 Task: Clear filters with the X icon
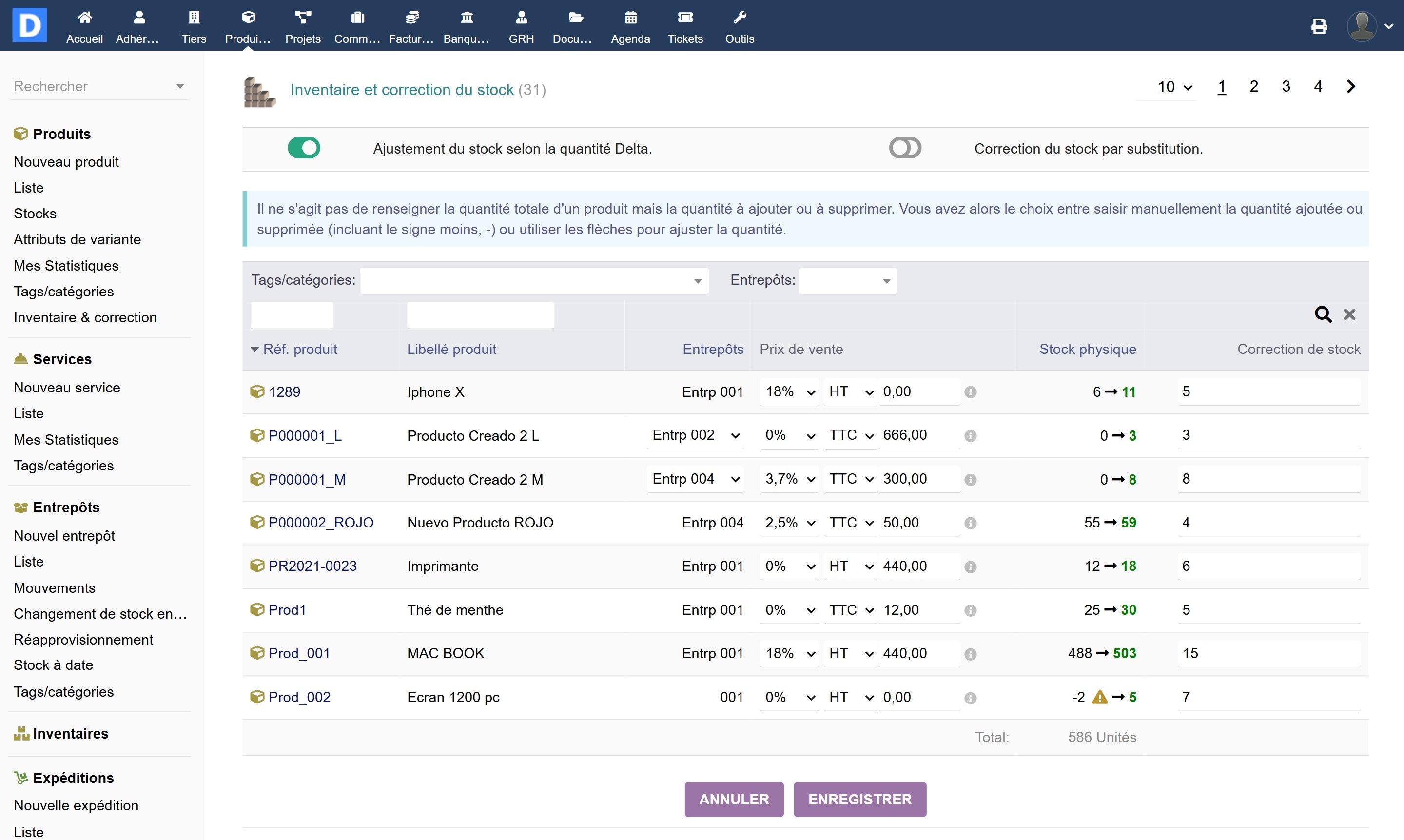[1349, 314]
